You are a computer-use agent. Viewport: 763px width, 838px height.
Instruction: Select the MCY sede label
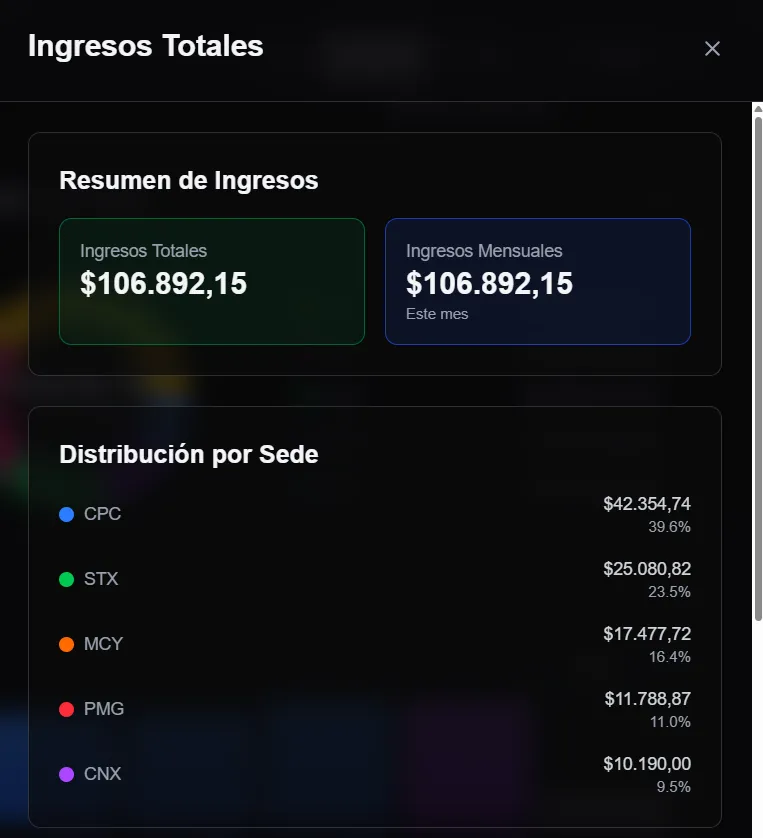pyautogui.click(x=103, y=644)
